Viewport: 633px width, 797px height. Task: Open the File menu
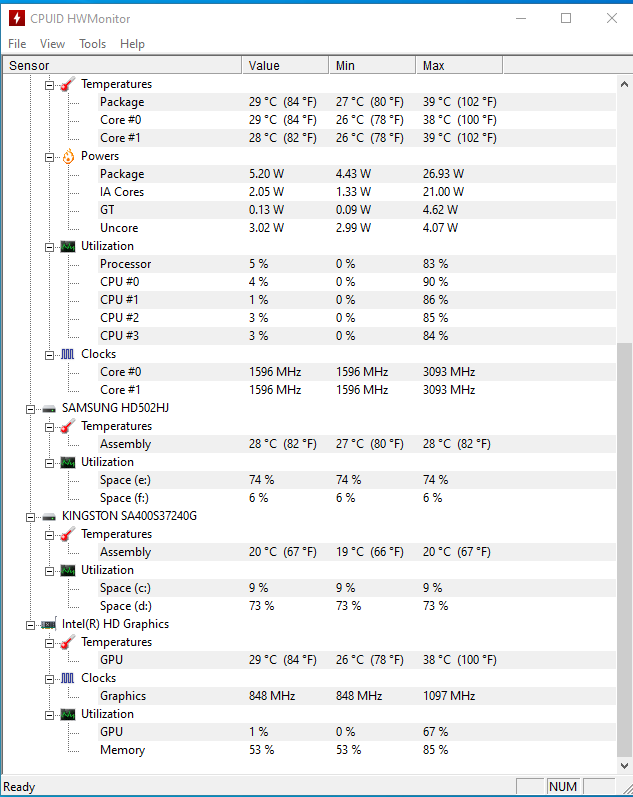click(17, 44)
